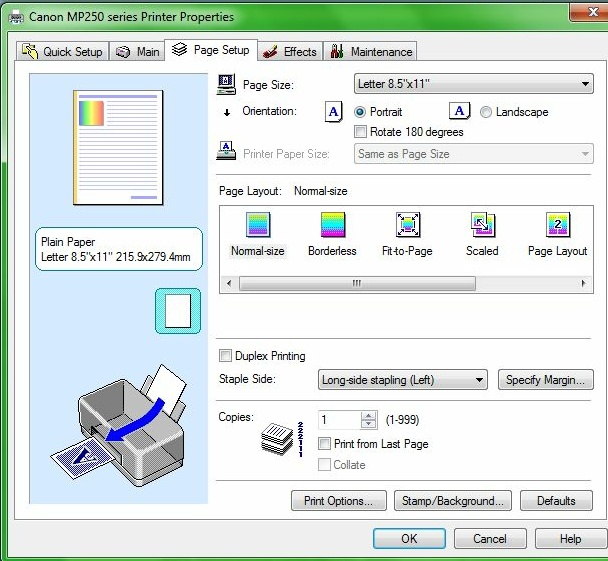This screenshot has height=561, width=608.
Task: Select the Normal-size layout icon
Action: coord(258,224)
